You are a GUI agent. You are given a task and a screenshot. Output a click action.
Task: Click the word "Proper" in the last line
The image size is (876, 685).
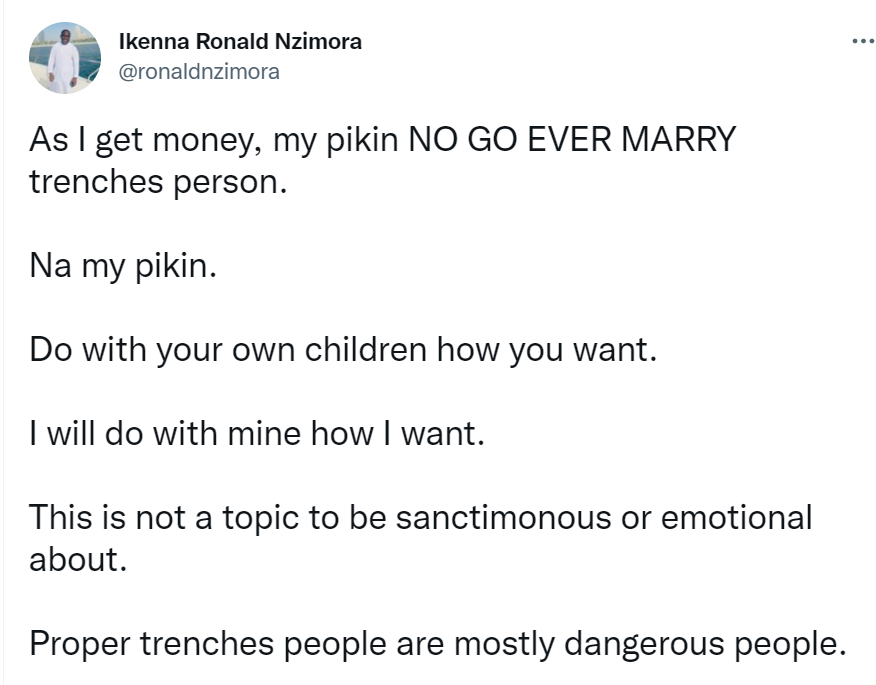[77, 643]
